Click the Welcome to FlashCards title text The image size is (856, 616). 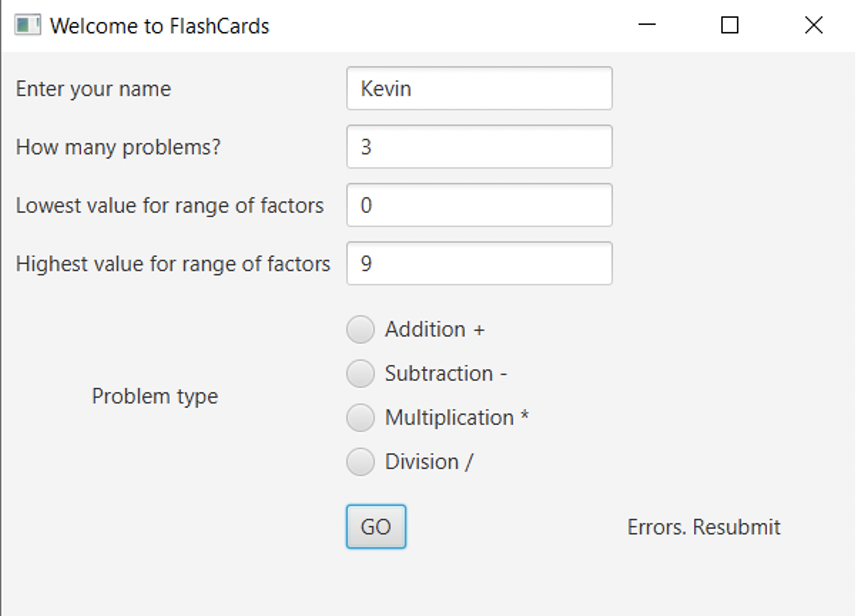(x=160, y=26)
